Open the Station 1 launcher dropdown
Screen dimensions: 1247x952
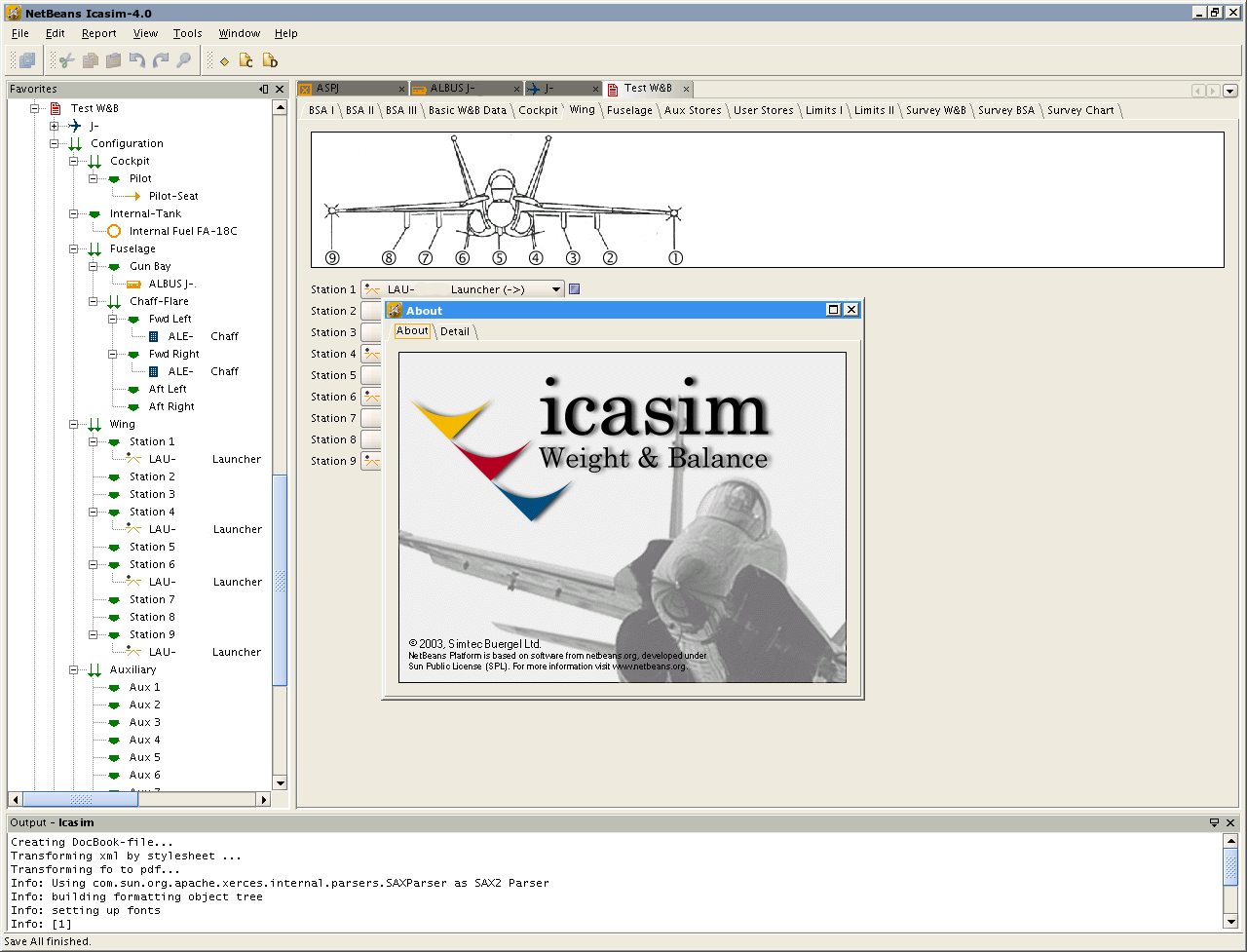coord(555,289)
